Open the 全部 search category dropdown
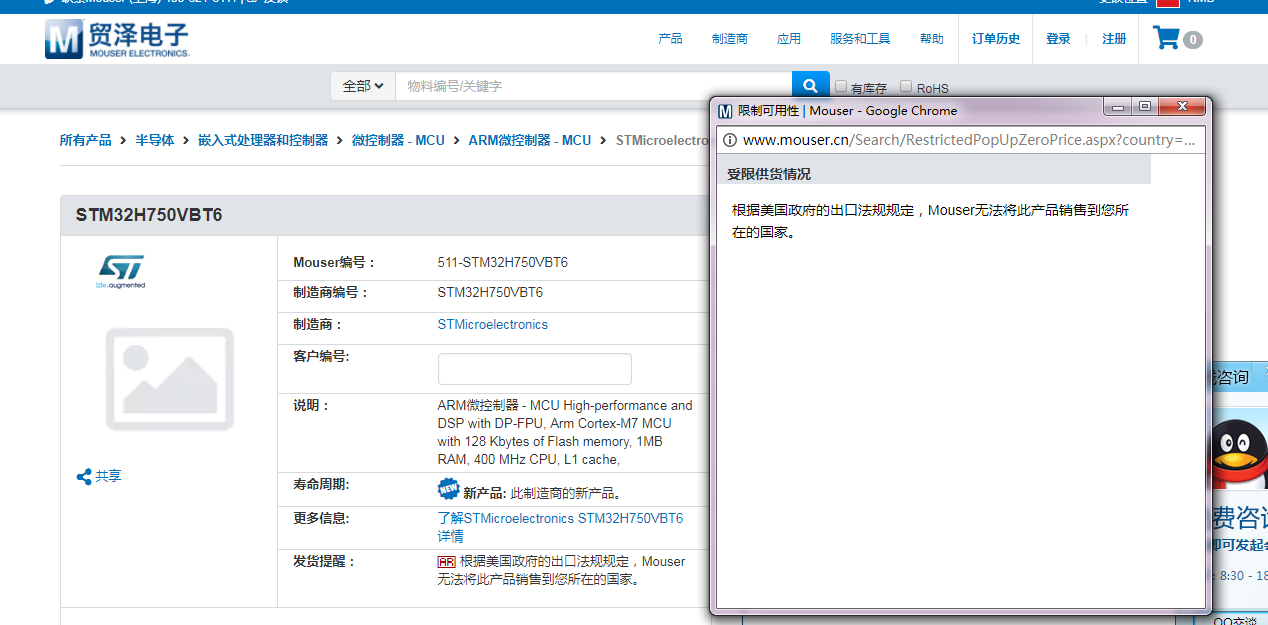Viewport: 1268px width, 625px height. (363, 86)
